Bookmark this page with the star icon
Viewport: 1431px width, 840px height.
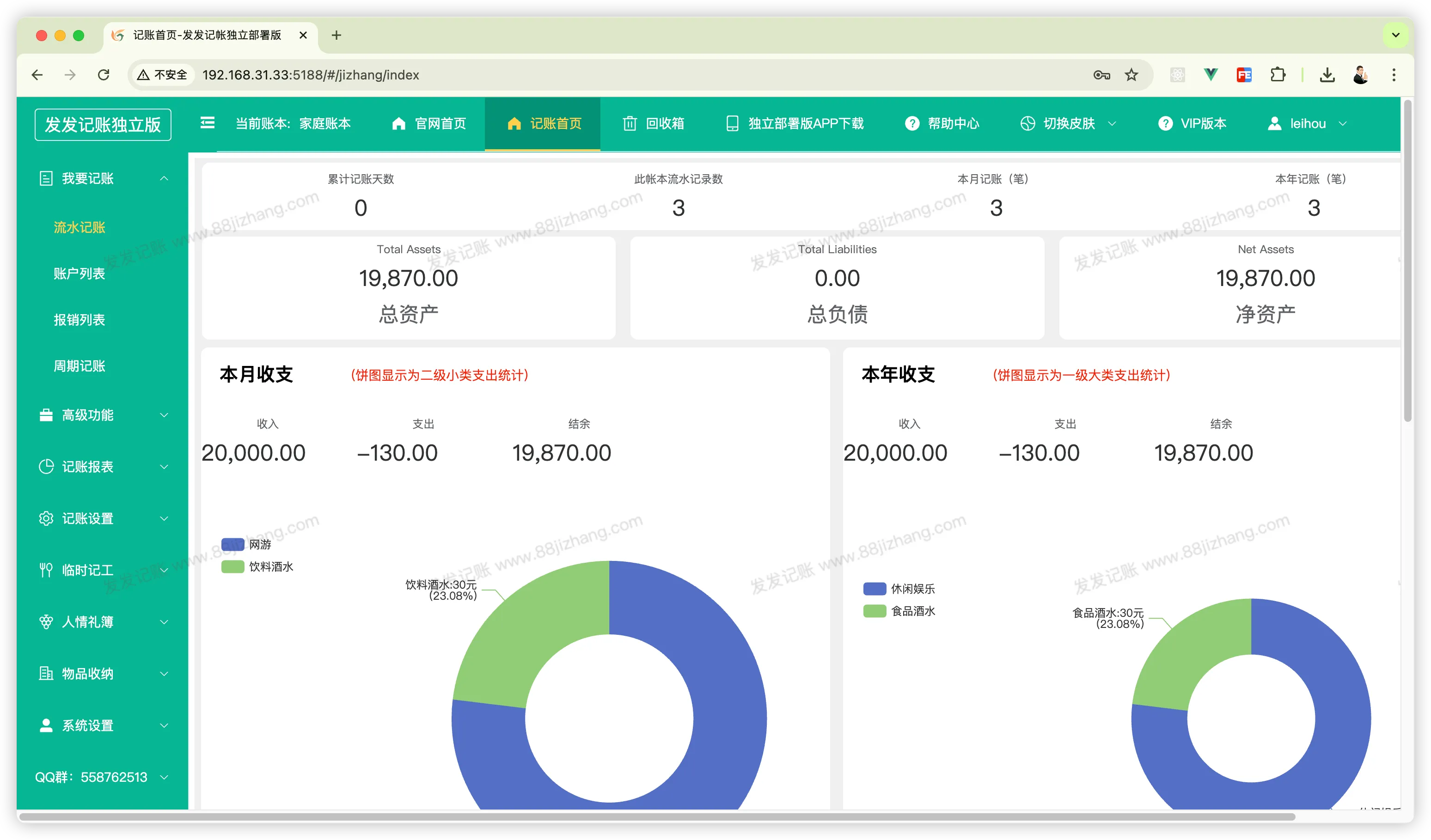[1132, 75]
